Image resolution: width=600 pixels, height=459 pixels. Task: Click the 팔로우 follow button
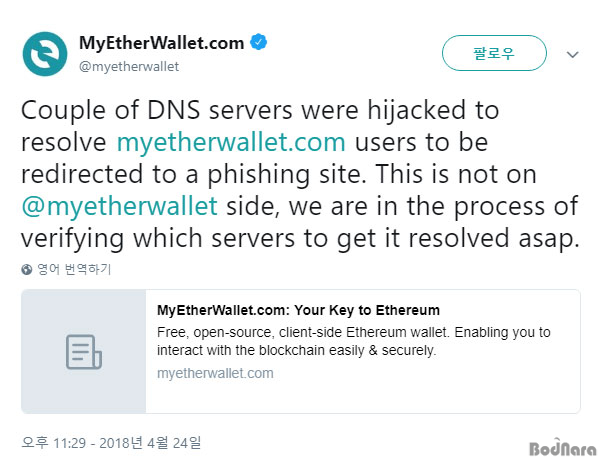494,53
